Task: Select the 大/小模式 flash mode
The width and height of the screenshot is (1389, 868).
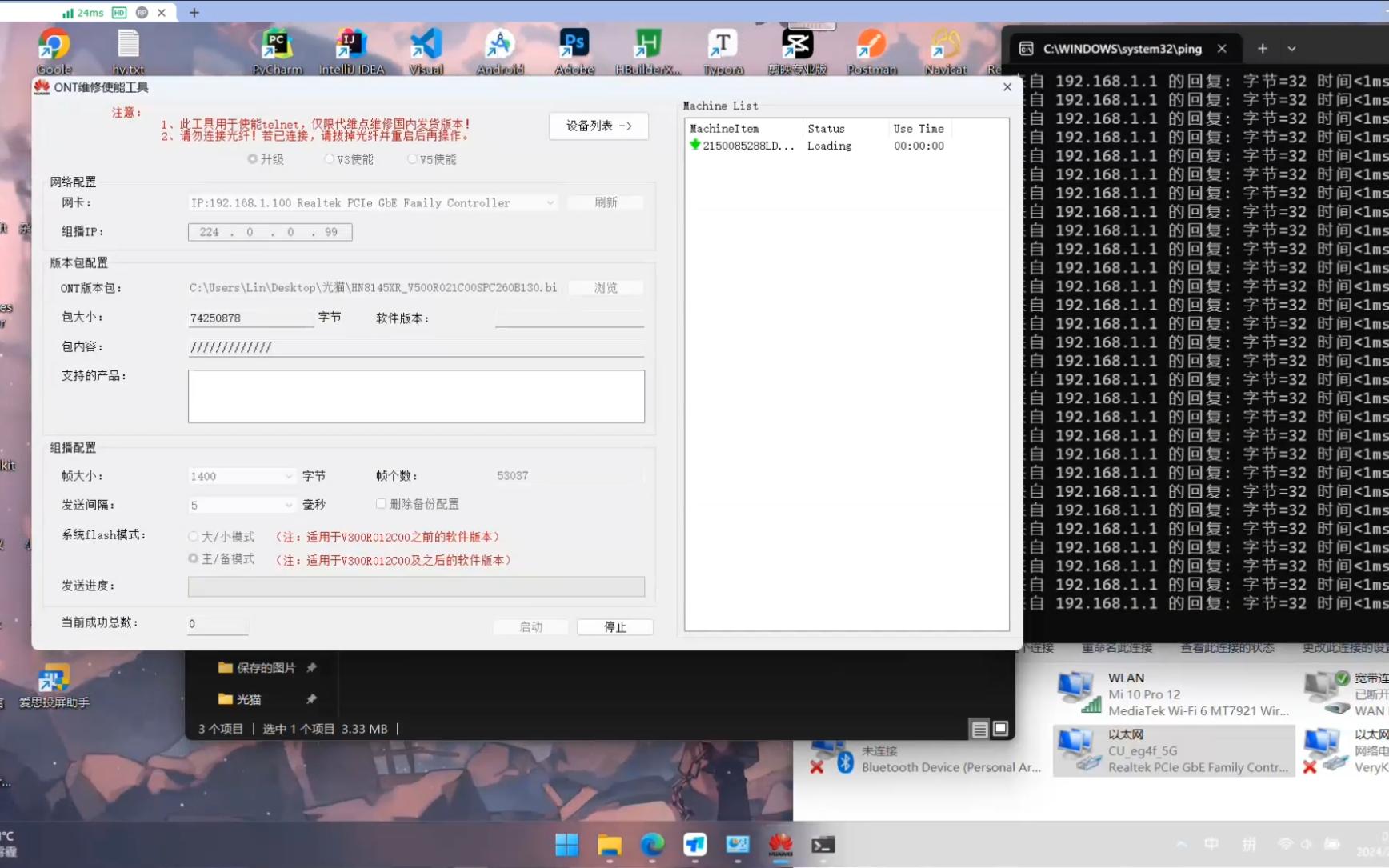Action: (x=193, y=536)
